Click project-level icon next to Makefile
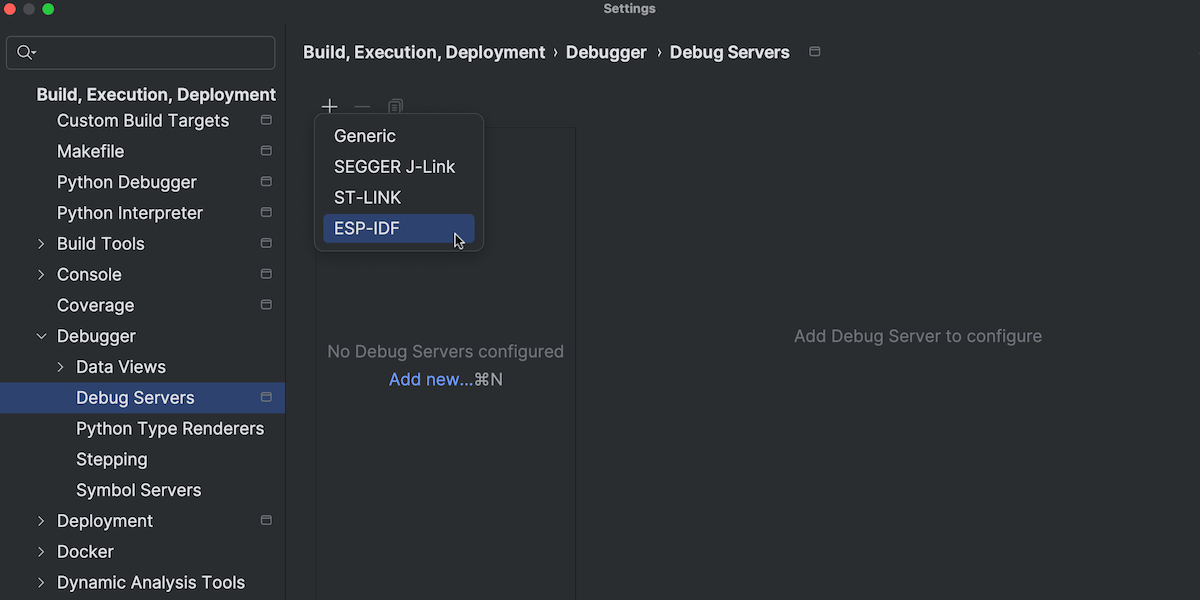The image size is (1200, 600). pos(266,151)
